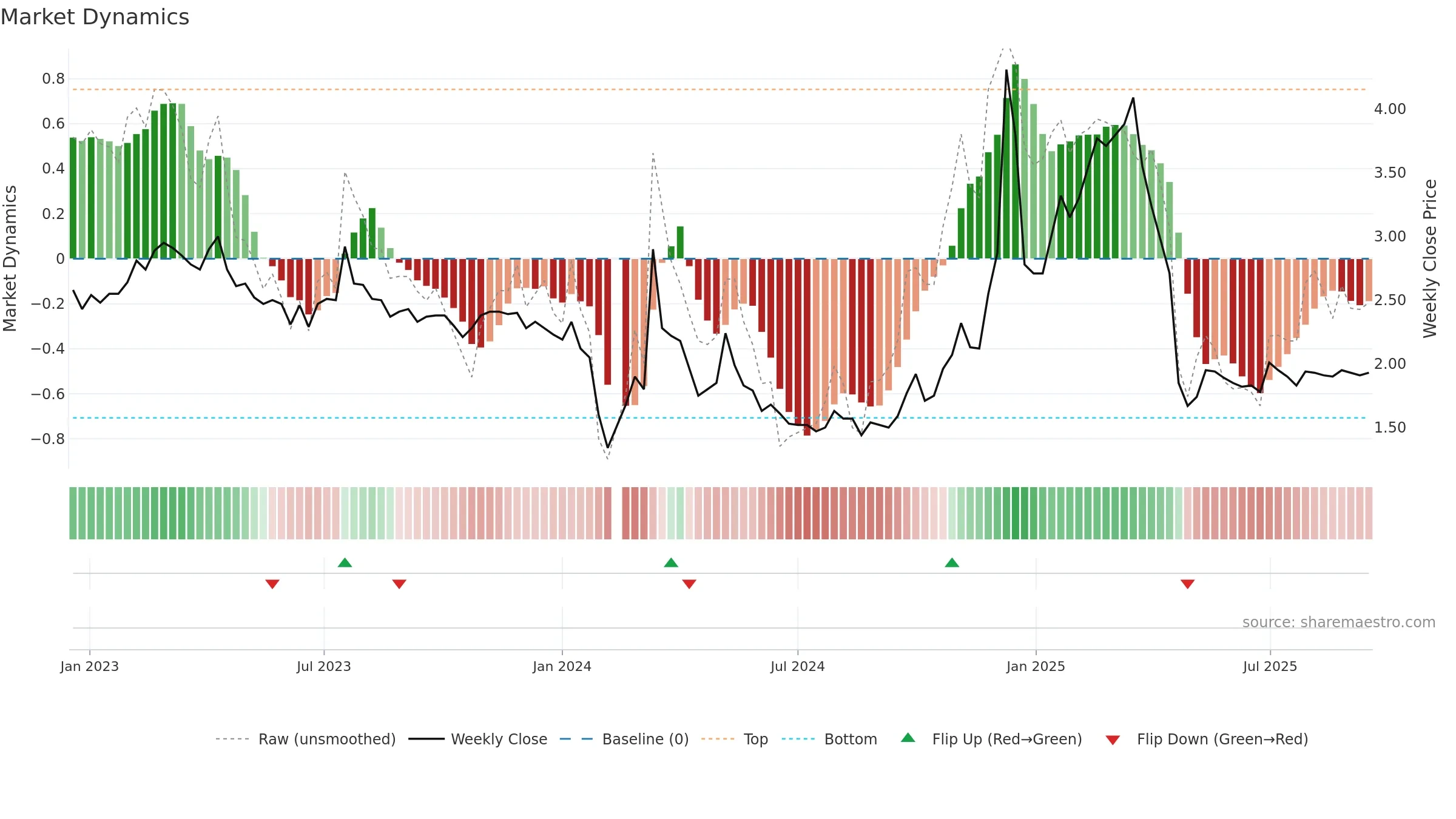This screenshot has height=819, width=1456.
Task: Click the blue dashed Baseline line sample in legend
Action: (576, 739)
